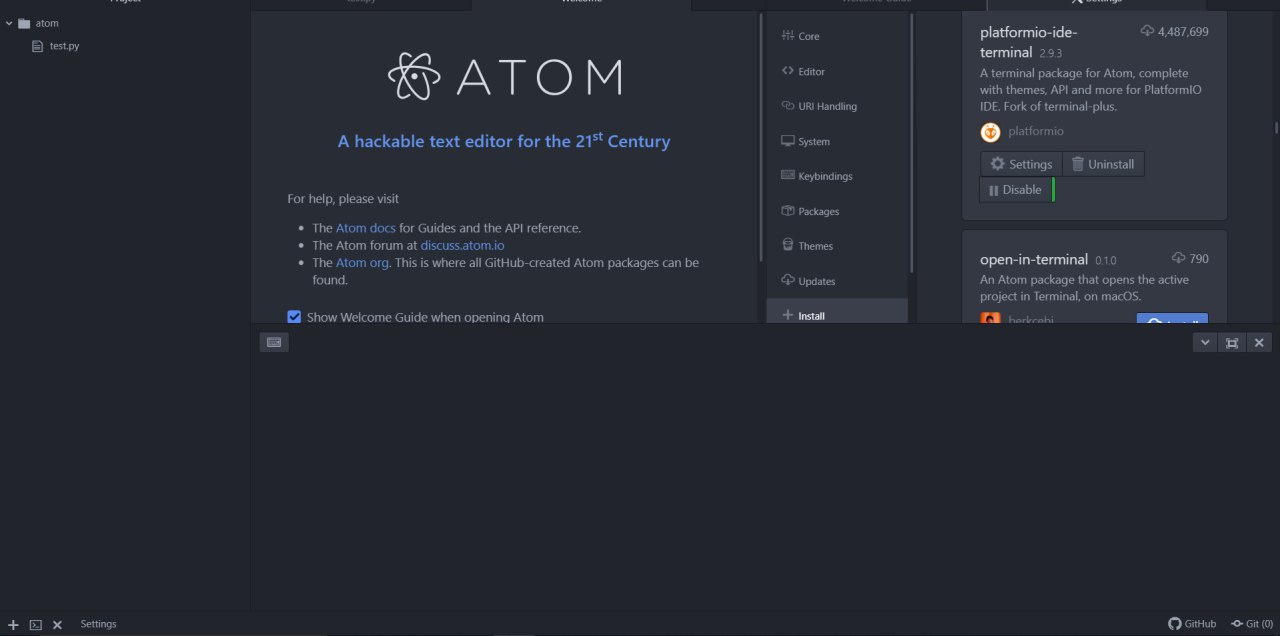Switch to the Welcome Guide tab

[875, 2]
